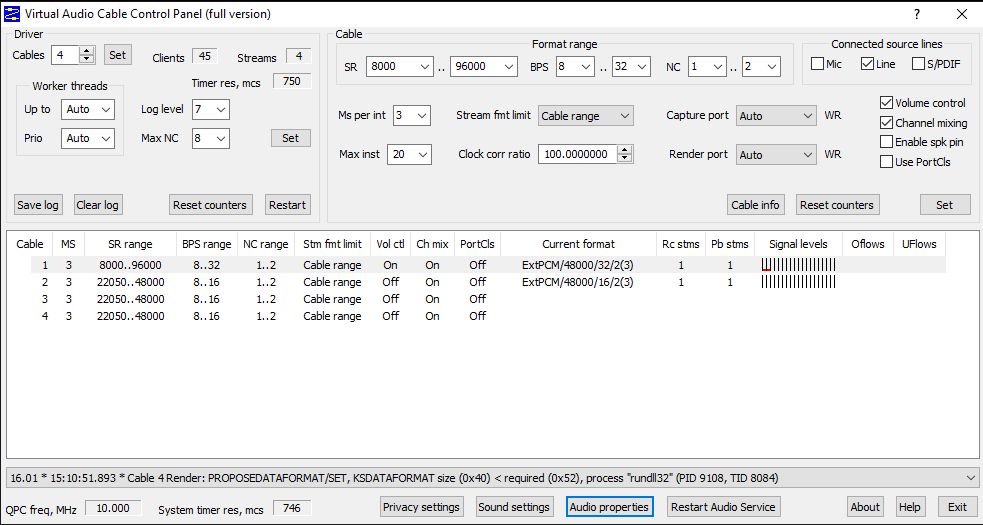Screen dimensions: 983x525
Task: Expand the Stream fmt limit dropdown
Action: [x=586, y=116]
